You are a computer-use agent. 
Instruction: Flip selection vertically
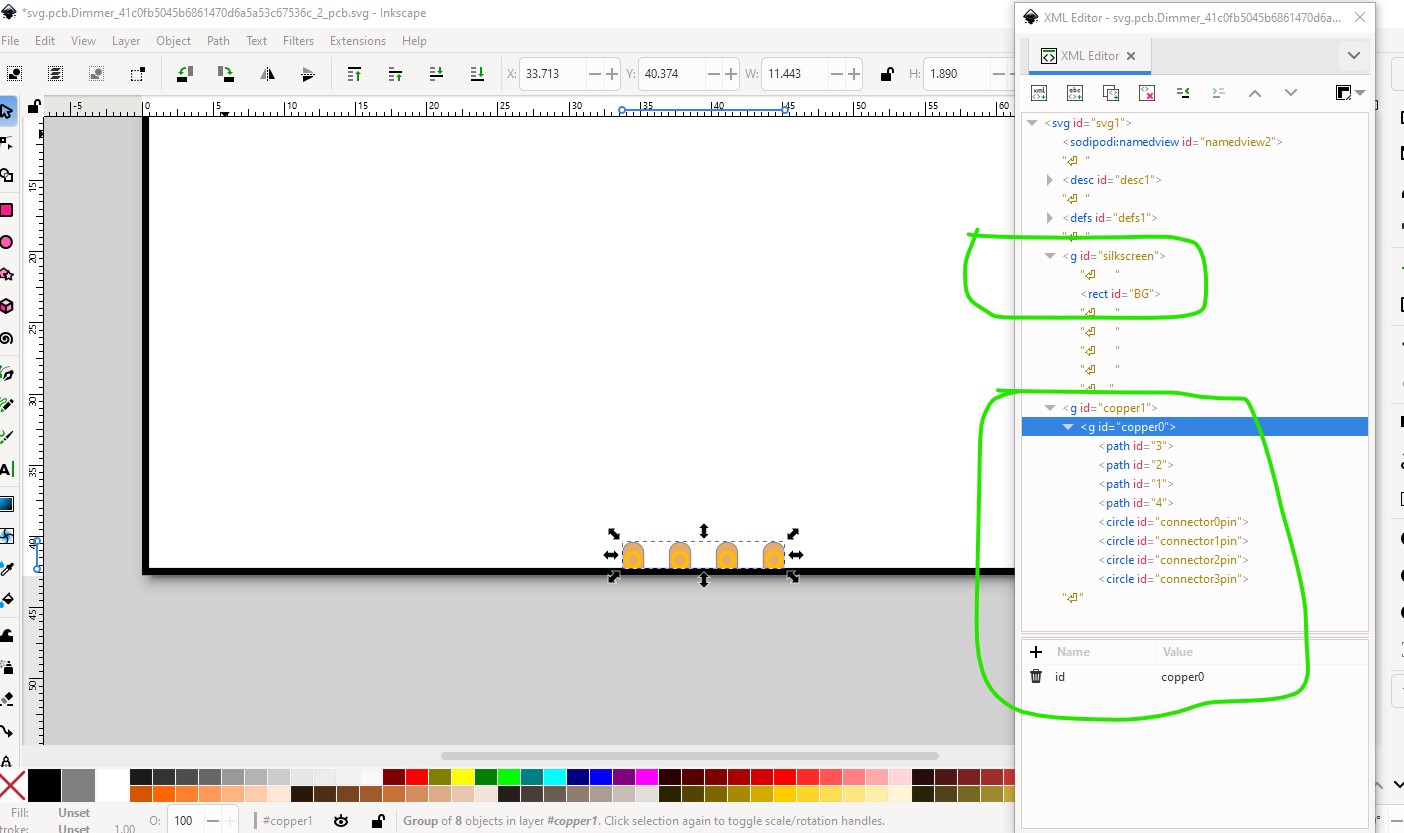308,73
